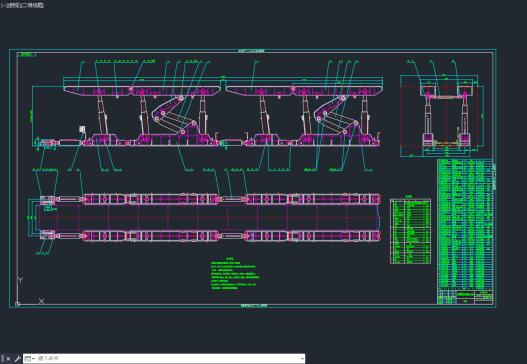Screen dimensions: 527x364
Task: Open the [-] viewport controls menu
Action: (3, 5)
